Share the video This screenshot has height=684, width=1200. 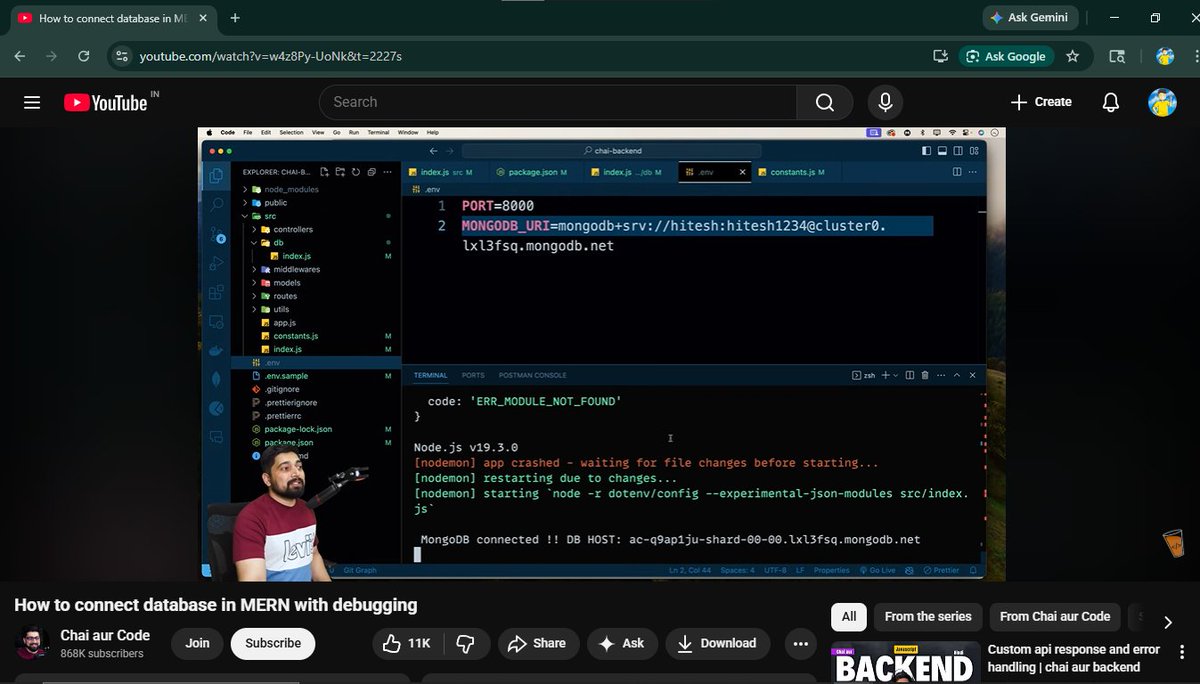[537, 643]
